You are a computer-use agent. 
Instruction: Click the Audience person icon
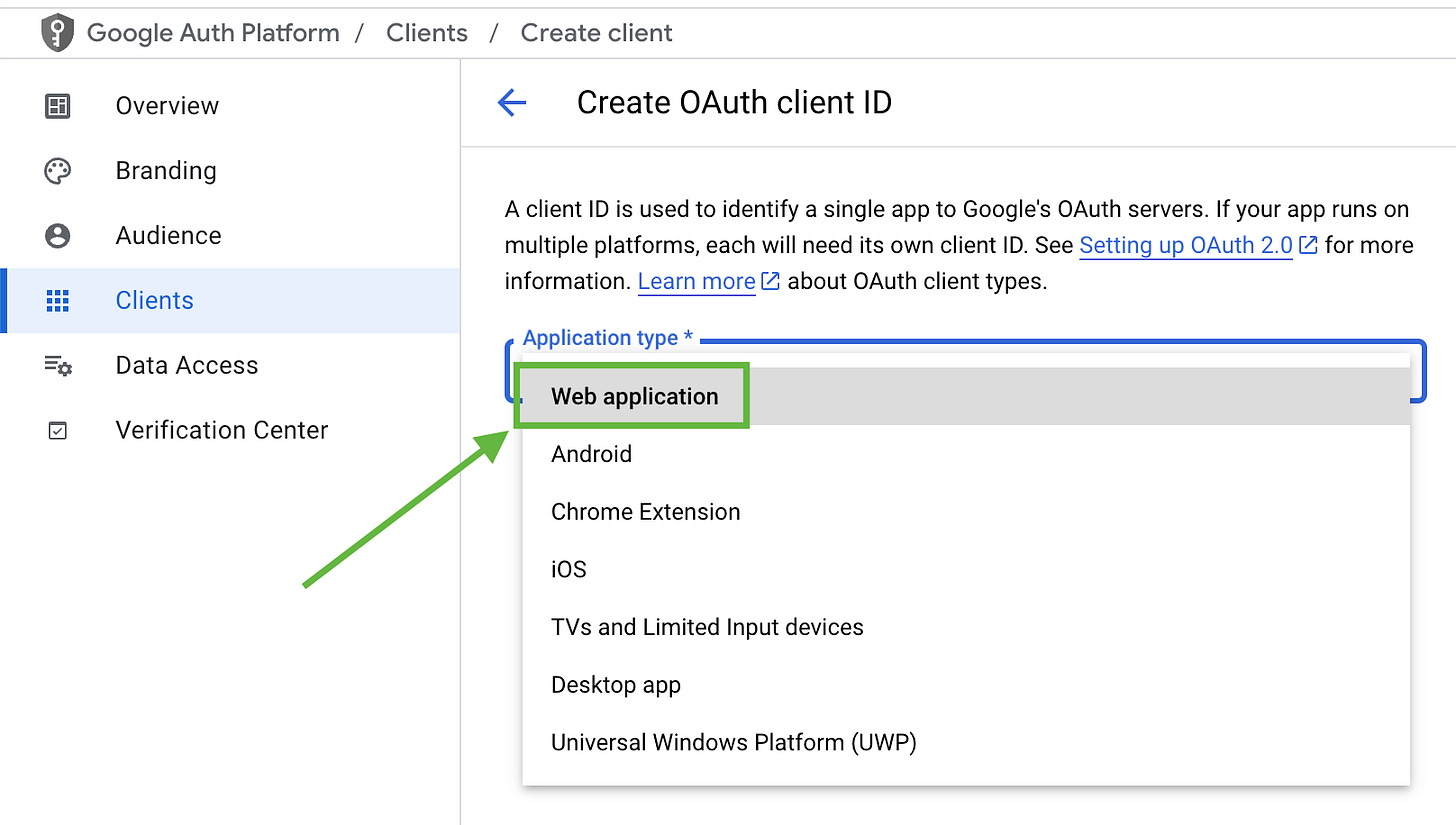[58, 236]
